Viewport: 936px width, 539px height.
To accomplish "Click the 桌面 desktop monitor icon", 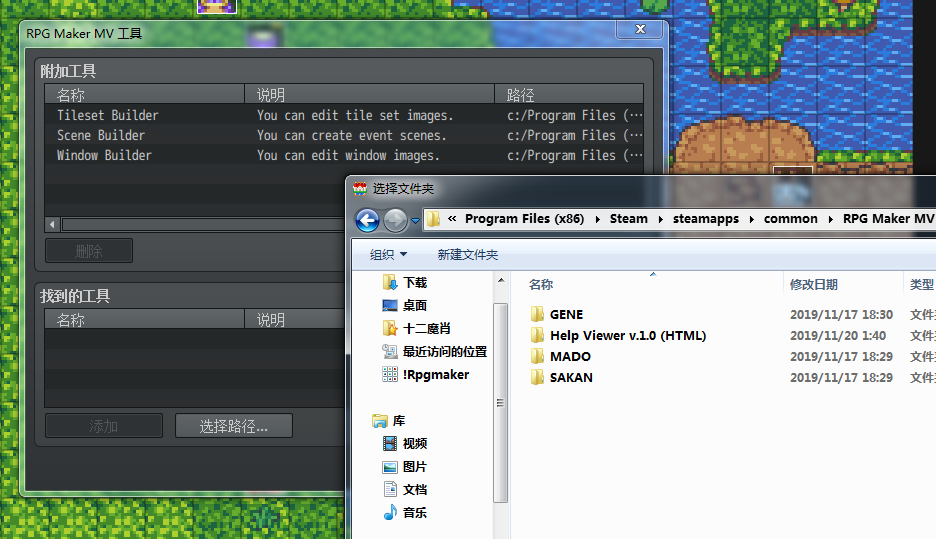I will (390, 306).
